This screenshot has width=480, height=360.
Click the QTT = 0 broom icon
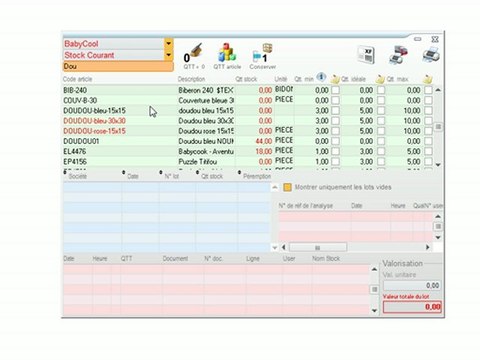coord(194,53)
